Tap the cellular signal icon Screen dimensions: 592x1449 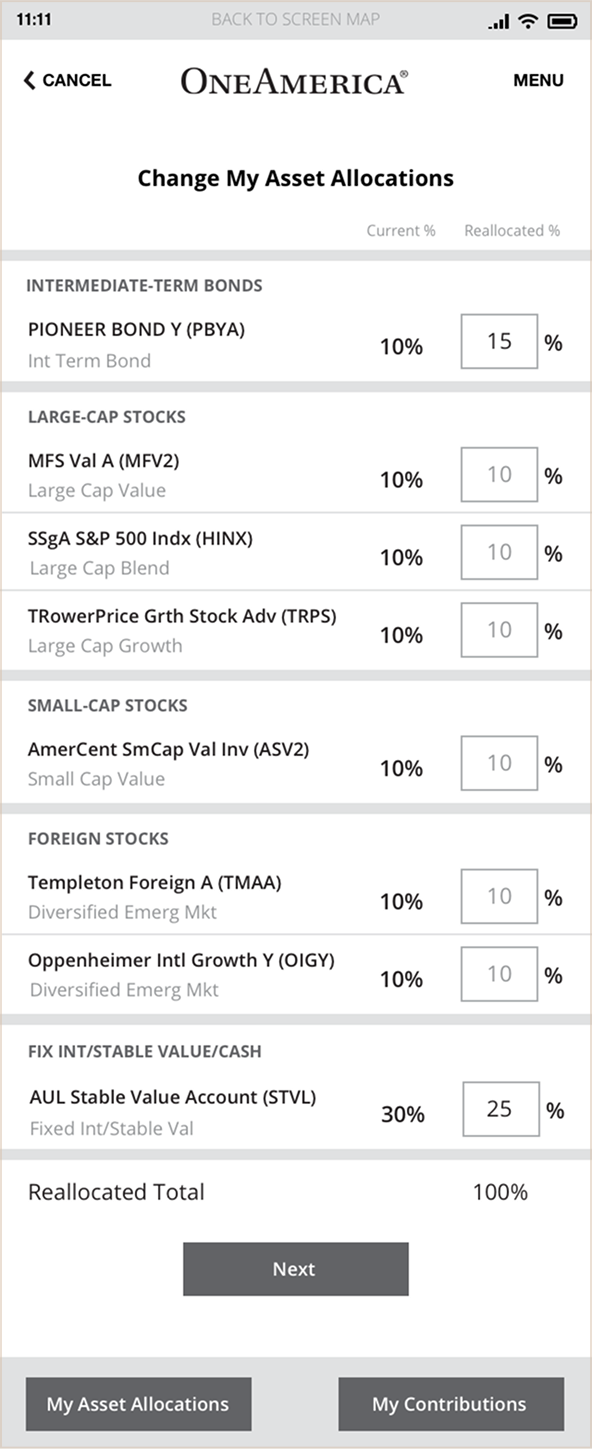pyautogui.click(x=499, y=21)
